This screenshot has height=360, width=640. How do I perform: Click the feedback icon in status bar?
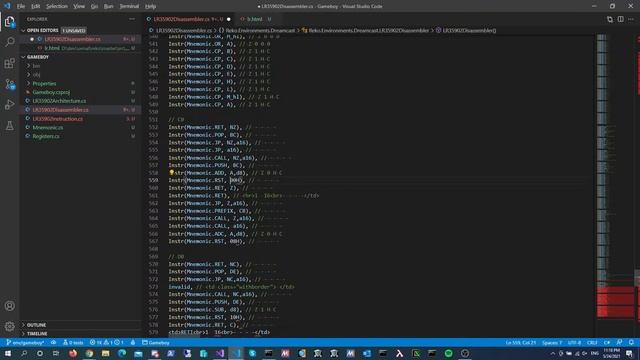coord(620,342)
